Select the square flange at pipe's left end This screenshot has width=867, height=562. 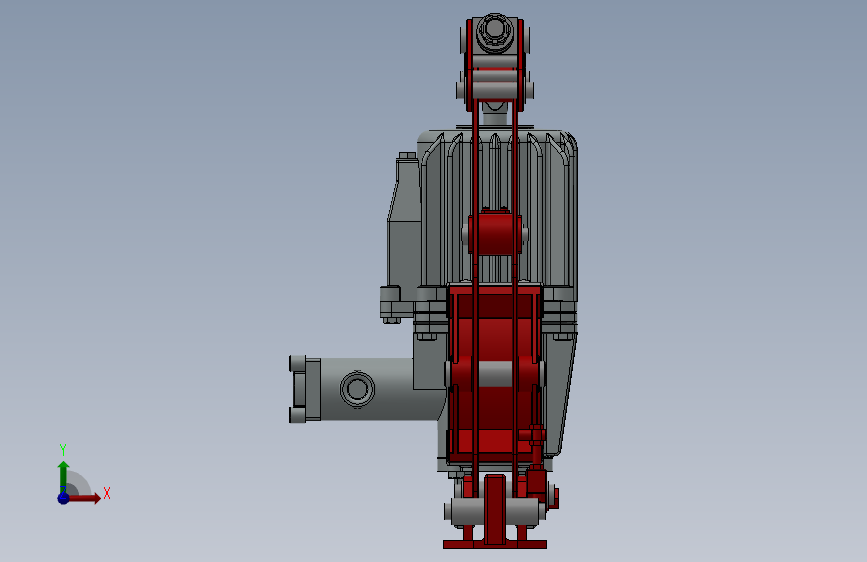click(305, 389)
